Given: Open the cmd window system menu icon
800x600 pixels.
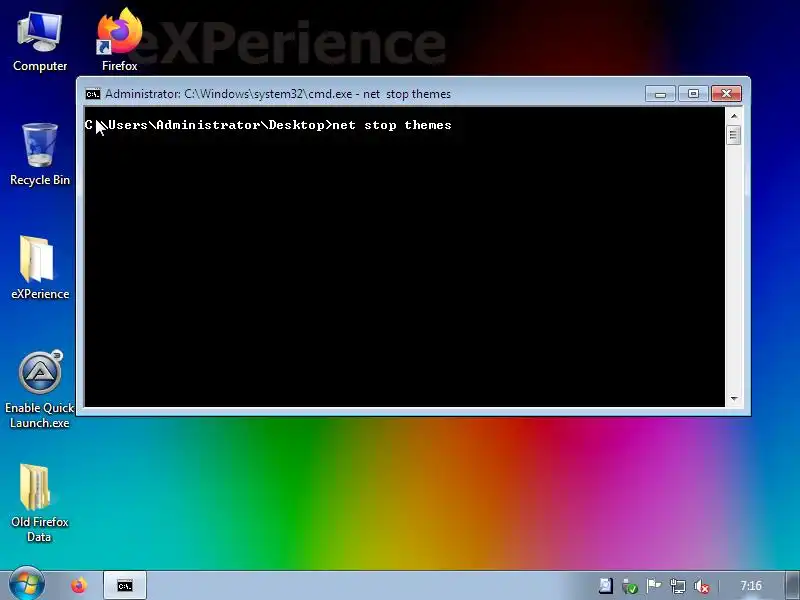Looking at the screenshot, I should coord(93,94).
